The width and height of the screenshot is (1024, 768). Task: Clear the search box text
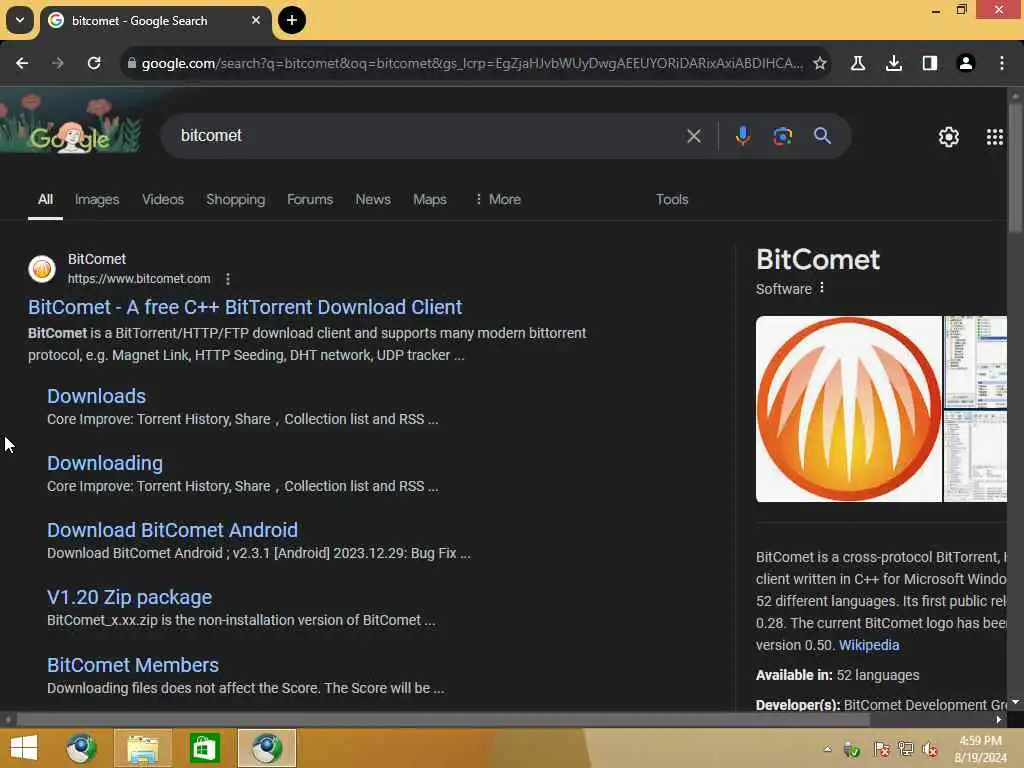point(694,136)
